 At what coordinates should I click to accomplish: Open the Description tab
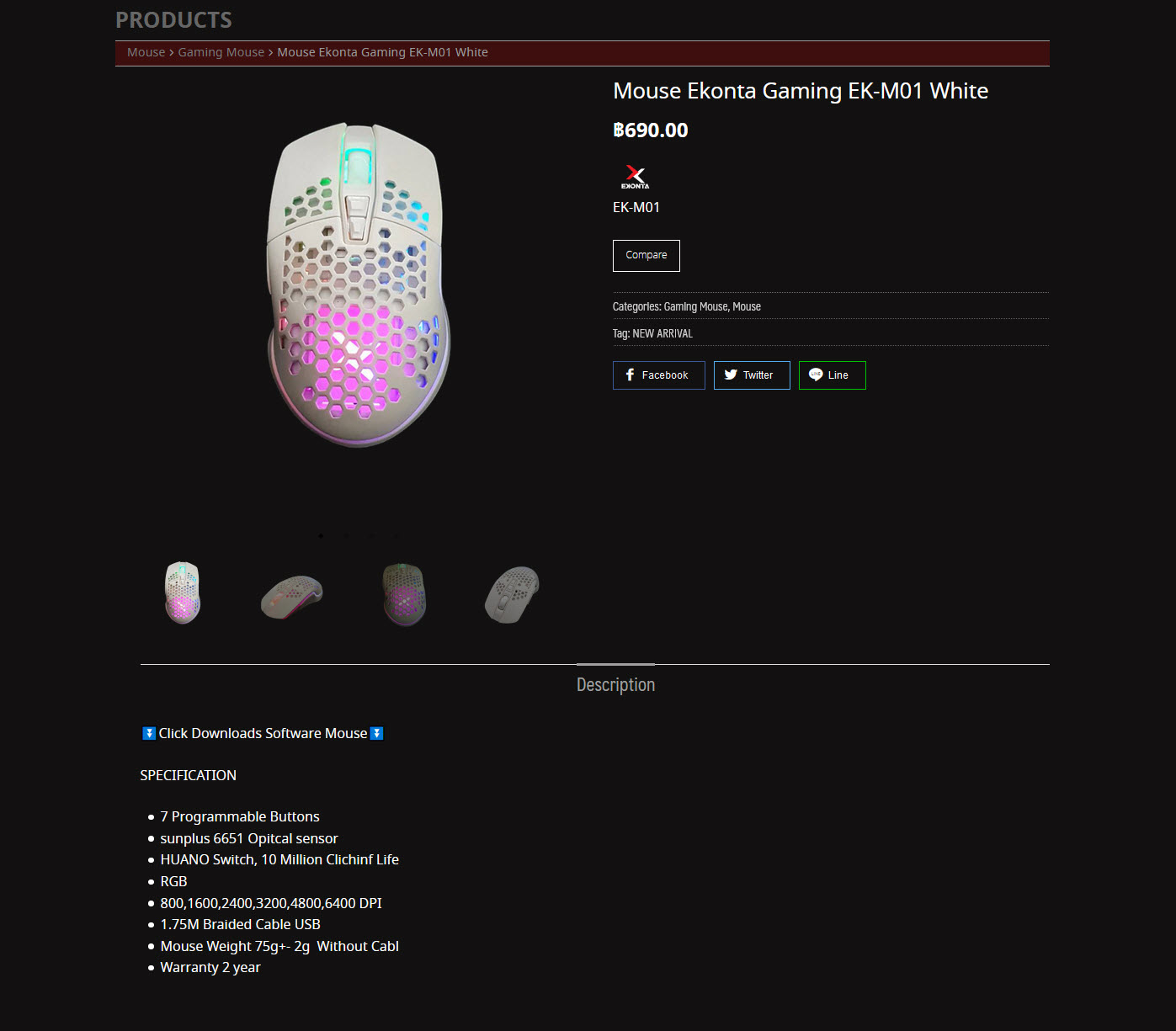(615, 685)
